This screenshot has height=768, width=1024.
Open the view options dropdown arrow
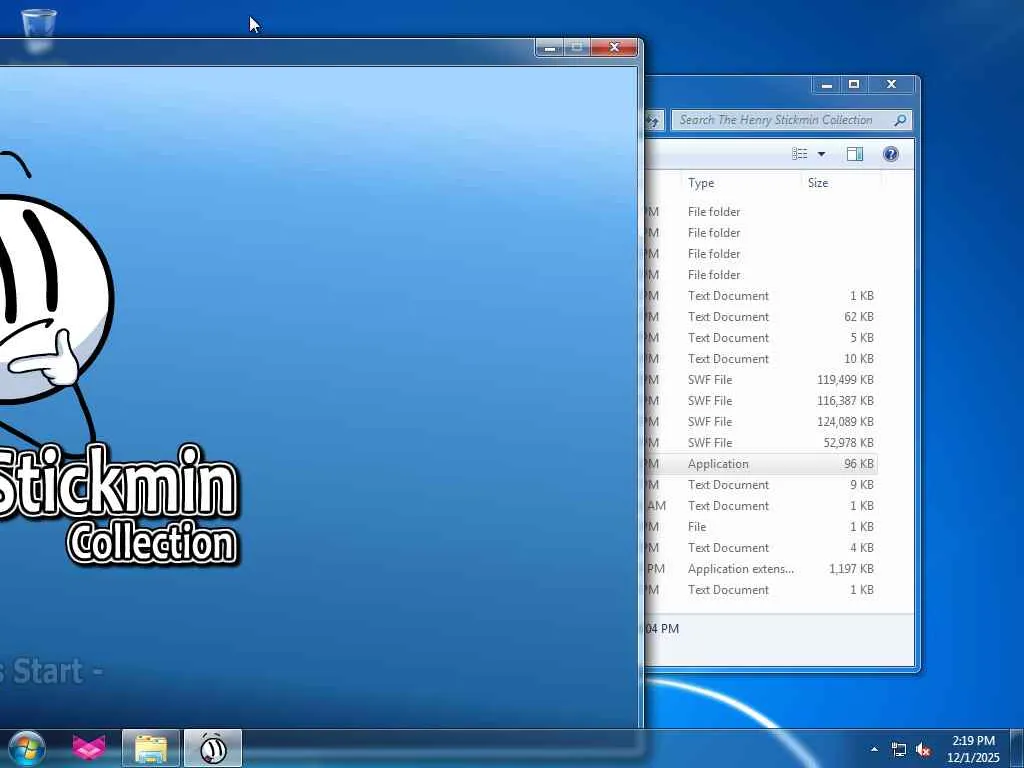click(822, 154)
